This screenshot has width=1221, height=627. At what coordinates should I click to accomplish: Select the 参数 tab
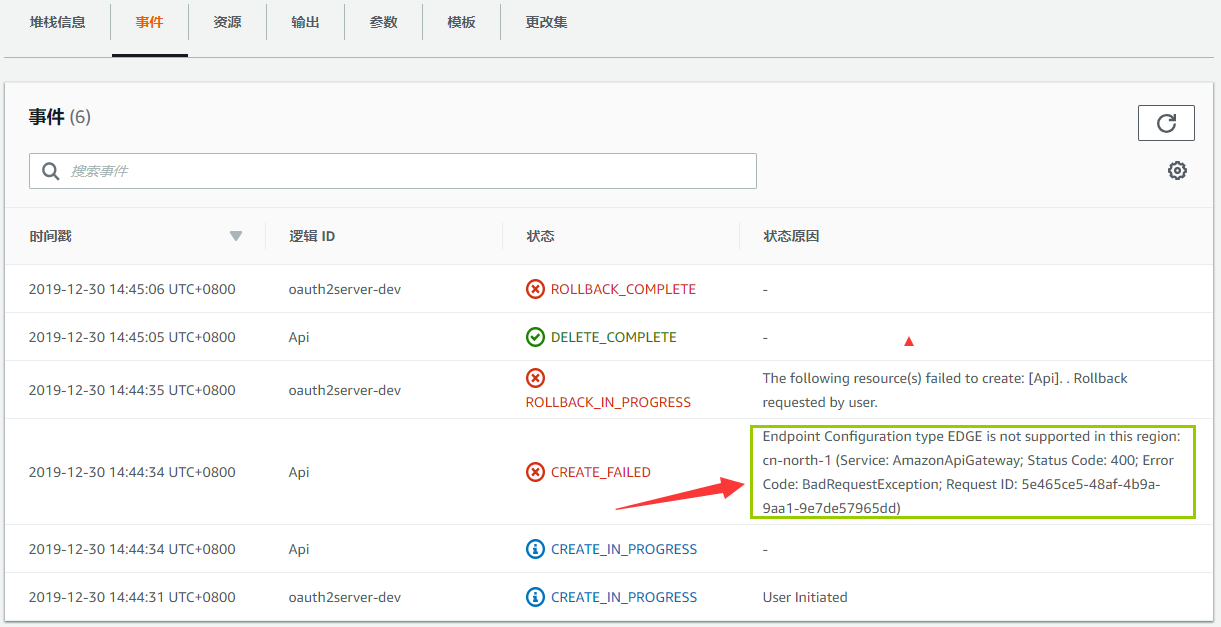coord(383,21)
